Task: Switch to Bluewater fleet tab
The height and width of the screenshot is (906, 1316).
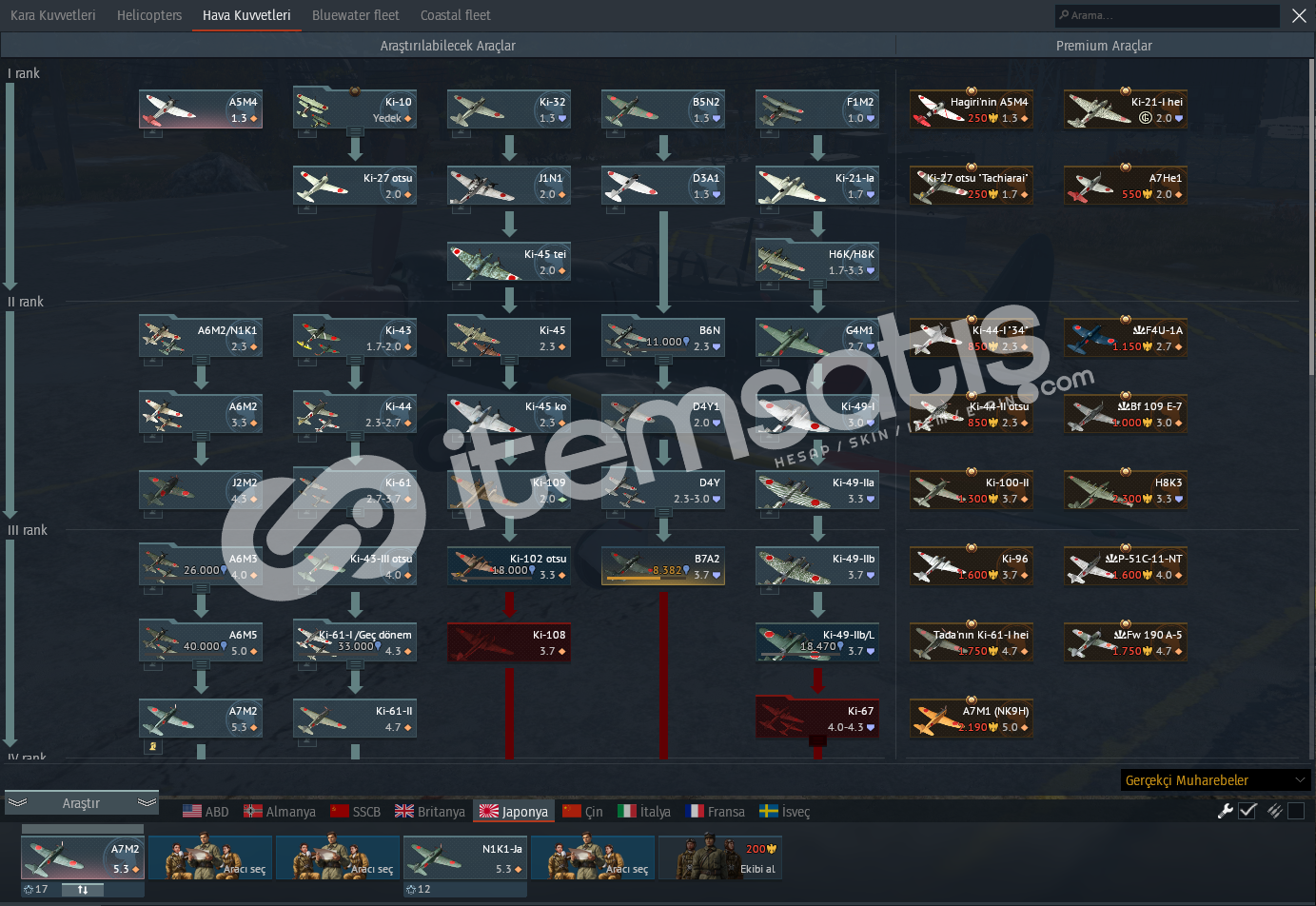Action: pyautogui.click(x=356, y=15)
